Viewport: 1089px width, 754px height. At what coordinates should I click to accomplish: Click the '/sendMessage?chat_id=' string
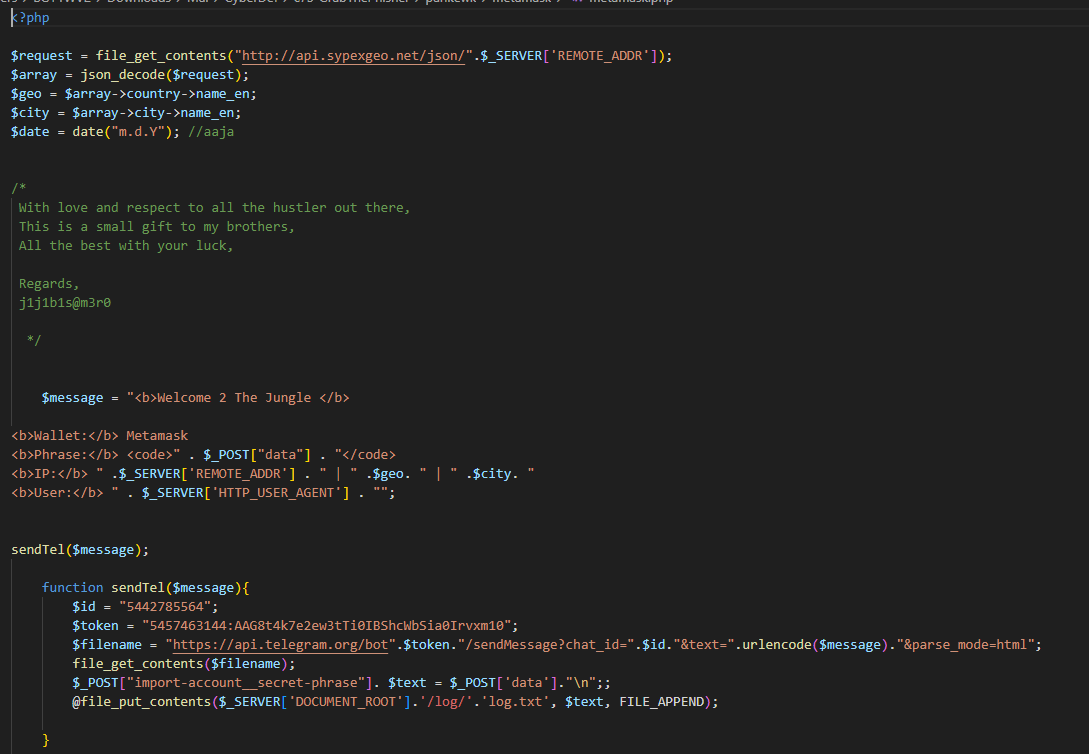(546, 645)
